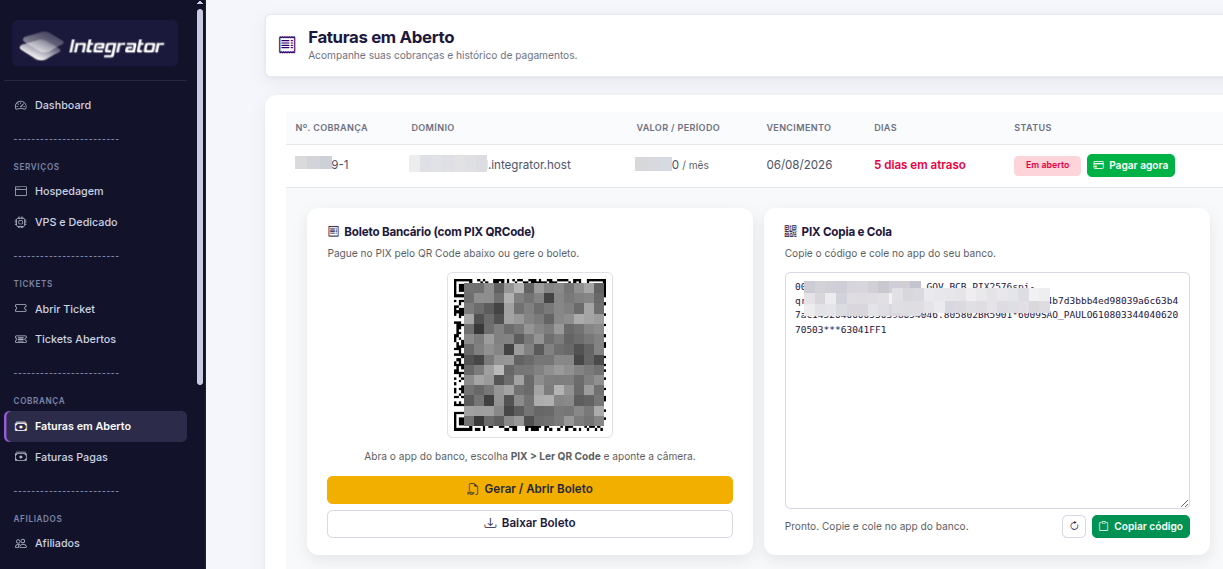The width and height of the screenshot is (1223, 569).
Task: Click the Faturas em Aberto page title
Action: pyautogui.click(x=381, y=37)
